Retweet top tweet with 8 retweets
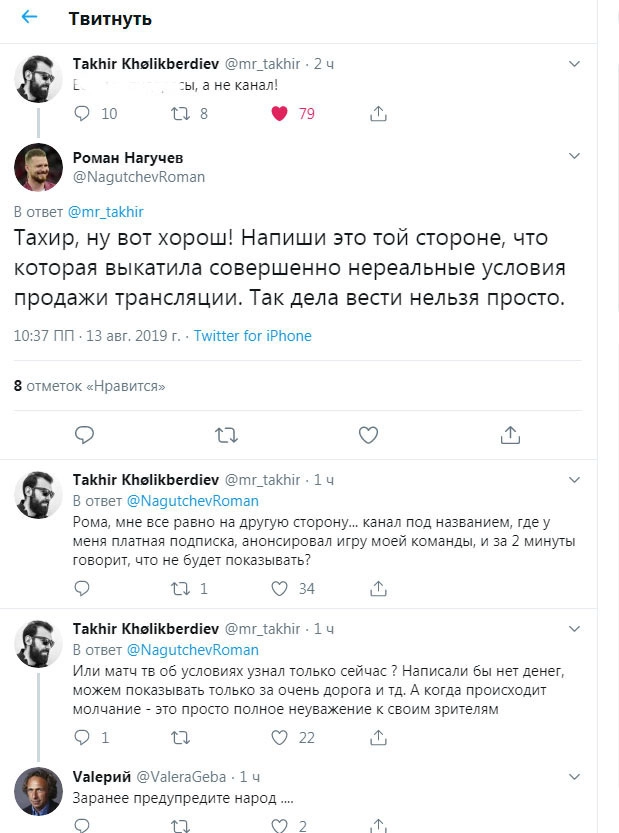 pos(181,114)
